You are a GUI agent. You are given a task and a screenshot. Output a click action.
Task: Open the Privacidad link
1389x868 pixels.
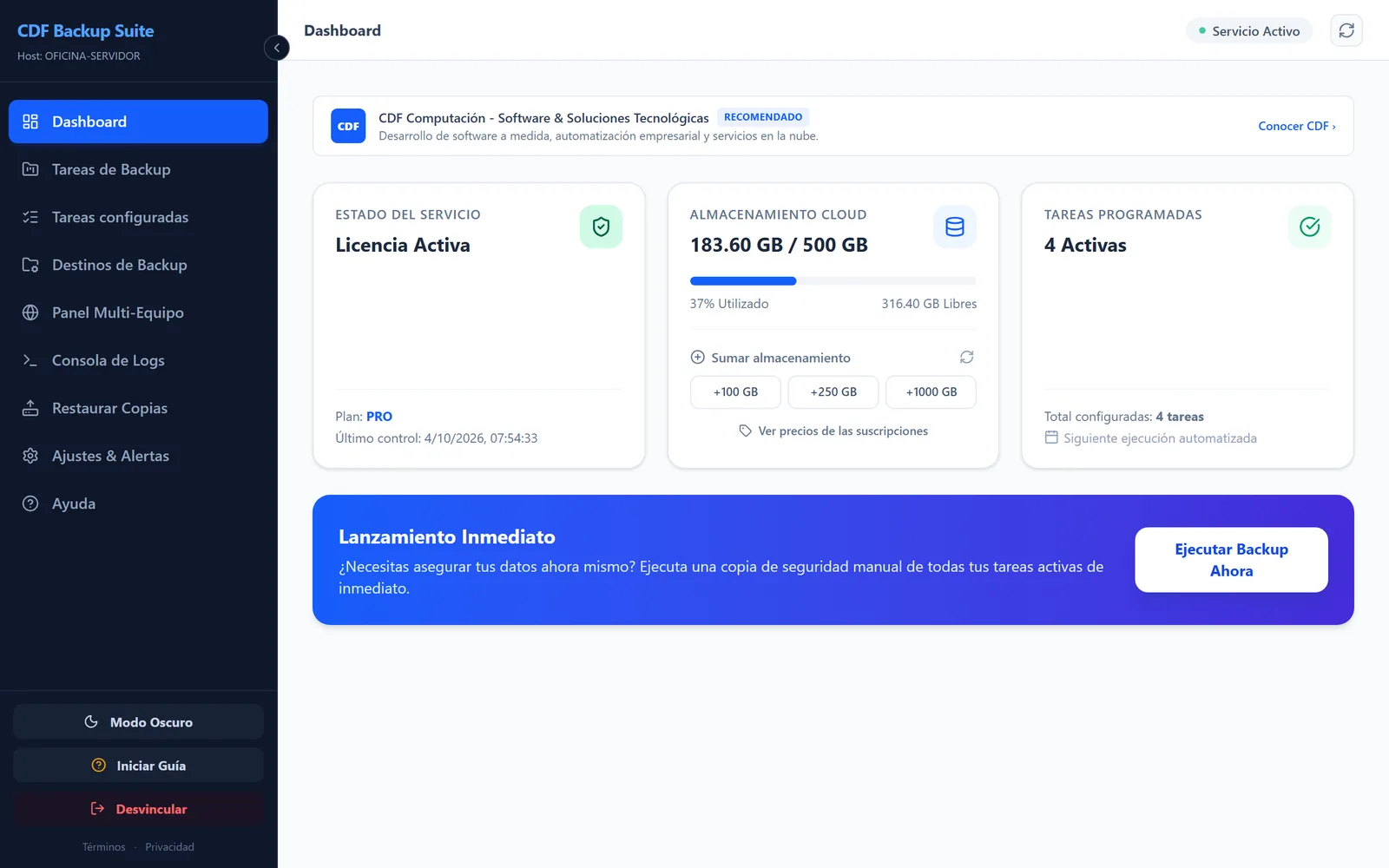170,847
